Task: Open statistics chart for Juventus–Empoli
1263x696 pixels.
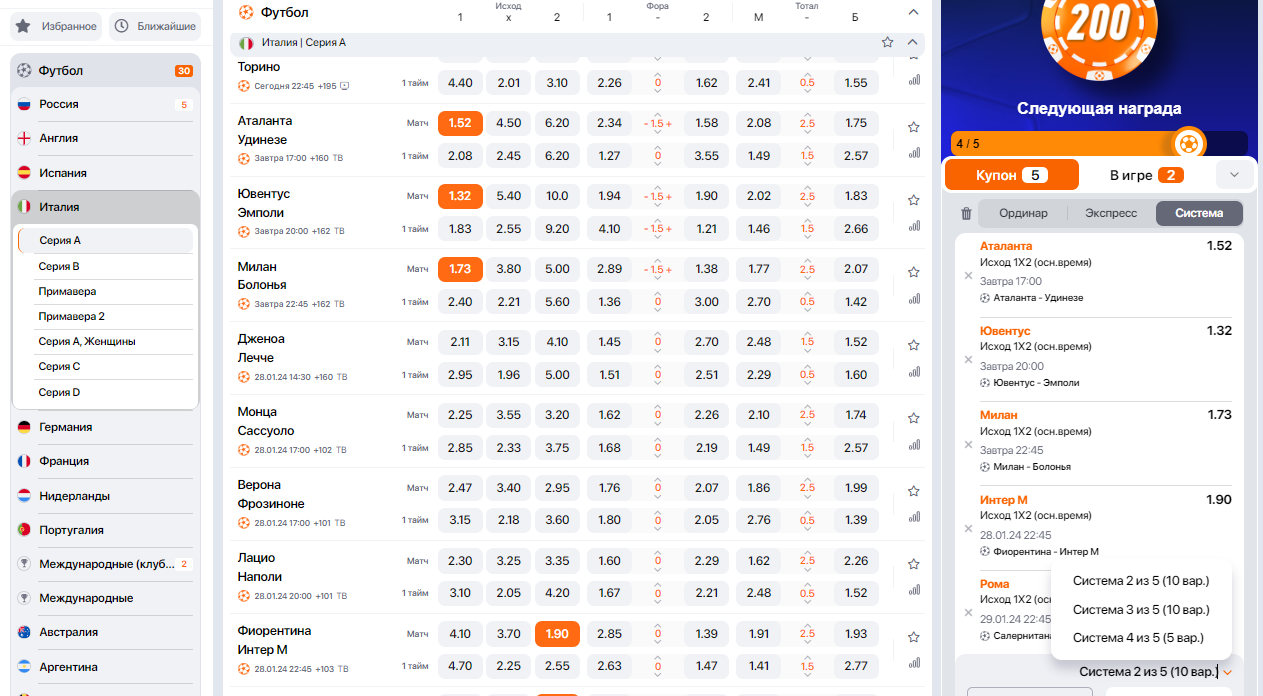Action: tap(914, 226)
